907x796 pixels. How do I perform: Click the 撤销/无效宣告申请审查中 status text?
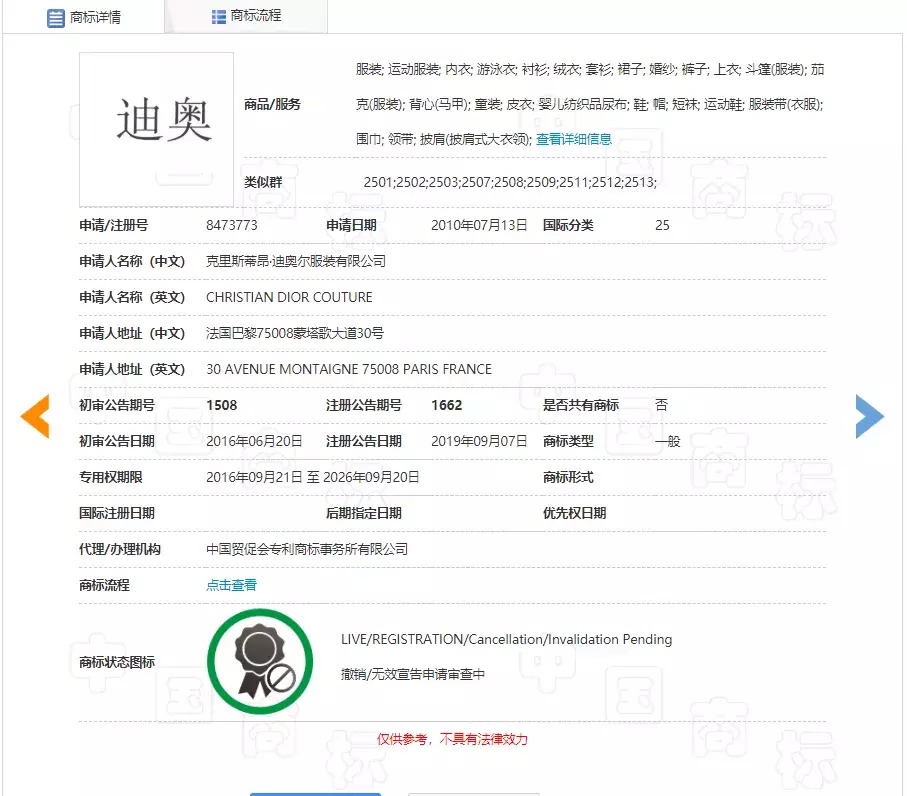(413, 674)
